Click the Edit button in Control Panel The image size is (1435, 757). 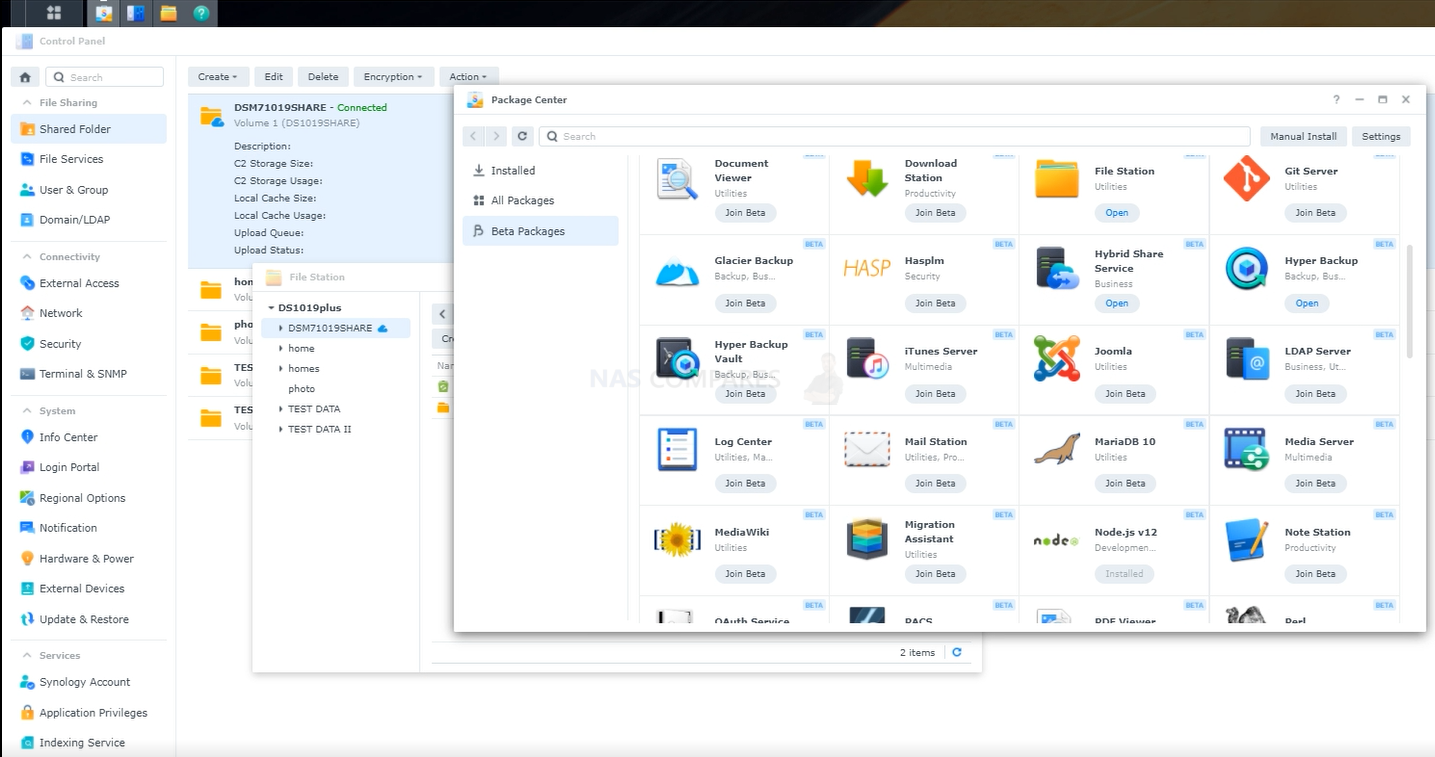coord(274,77)
